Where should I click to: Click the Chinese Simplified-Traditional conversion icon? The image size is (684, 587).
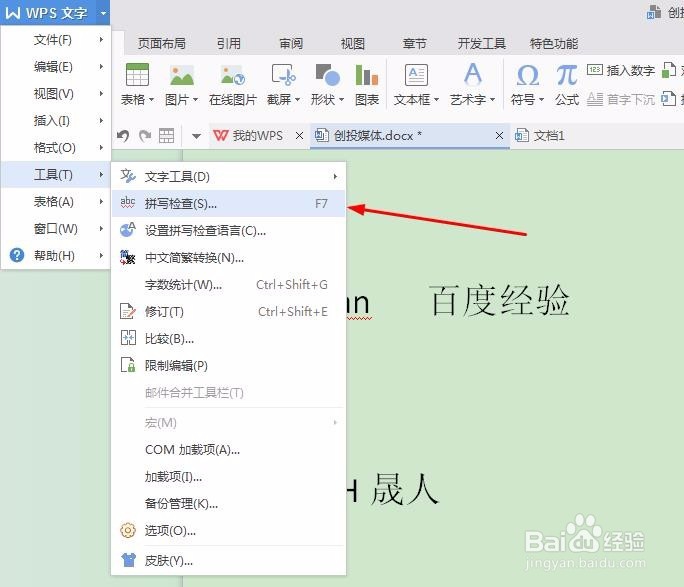pyautogui.click(x=127, y=257)
